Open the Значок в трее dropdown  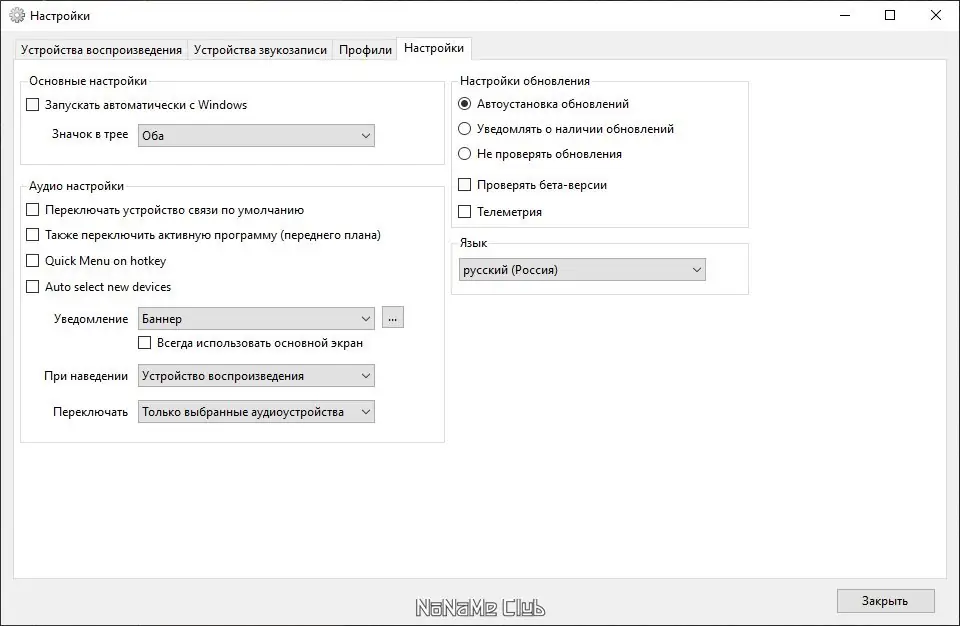256,135
